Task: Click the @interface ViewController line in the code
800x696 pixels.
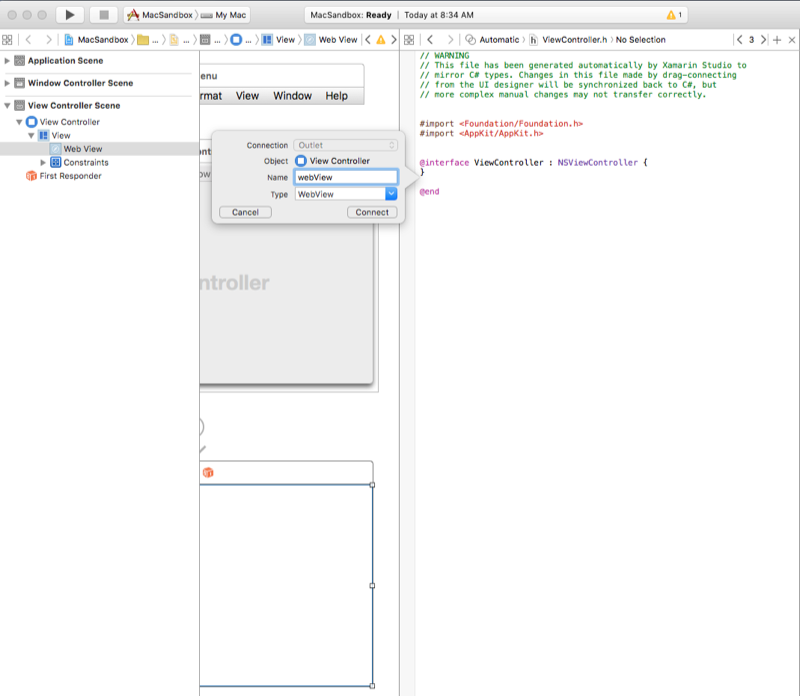Action: click(533, 163)
